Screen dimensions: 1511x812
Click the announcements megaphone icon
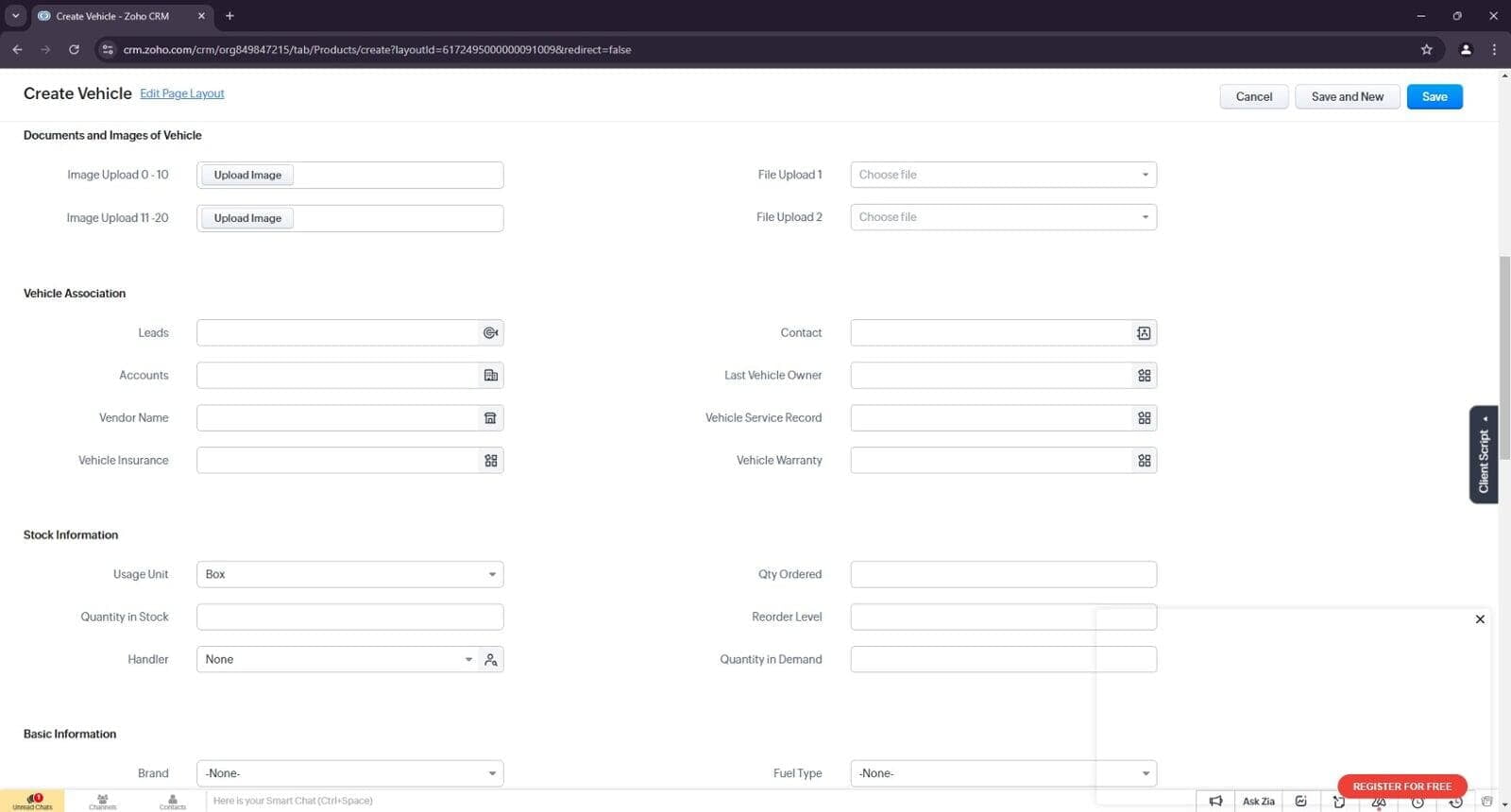pyautogui.click(x=1215, y=801)
